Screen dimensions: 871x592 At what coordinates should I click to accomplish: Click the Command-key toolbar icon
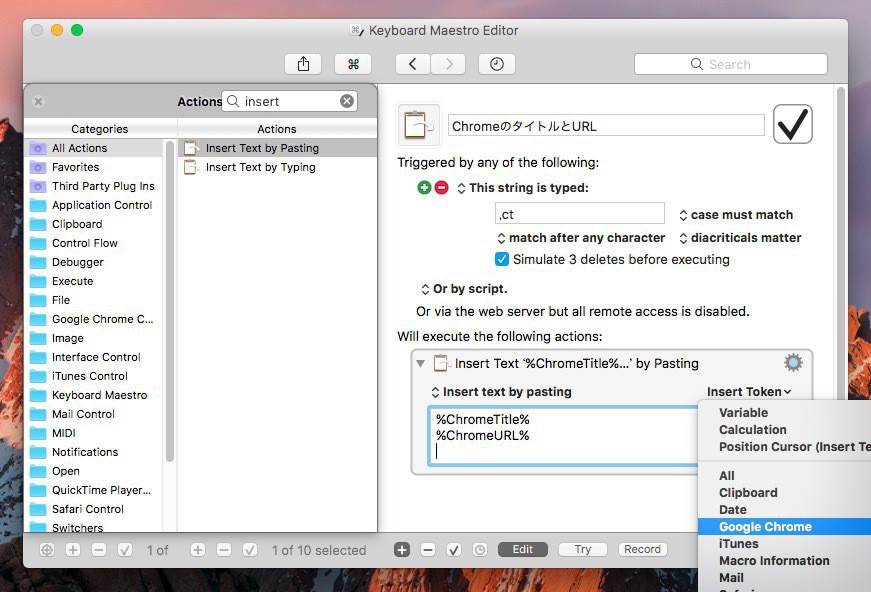point(352,64)
